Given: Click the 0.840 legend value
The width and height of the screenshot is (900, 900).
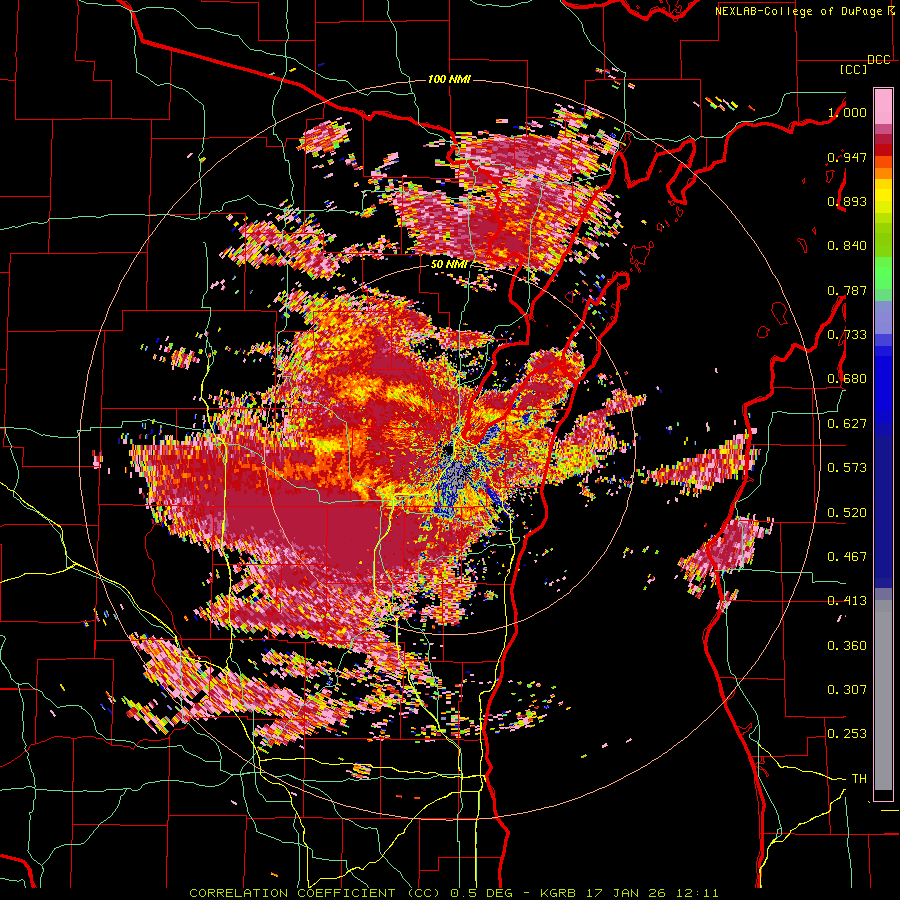Looking at the screenshot, I should pyautogui.click(x=847, y=246).
